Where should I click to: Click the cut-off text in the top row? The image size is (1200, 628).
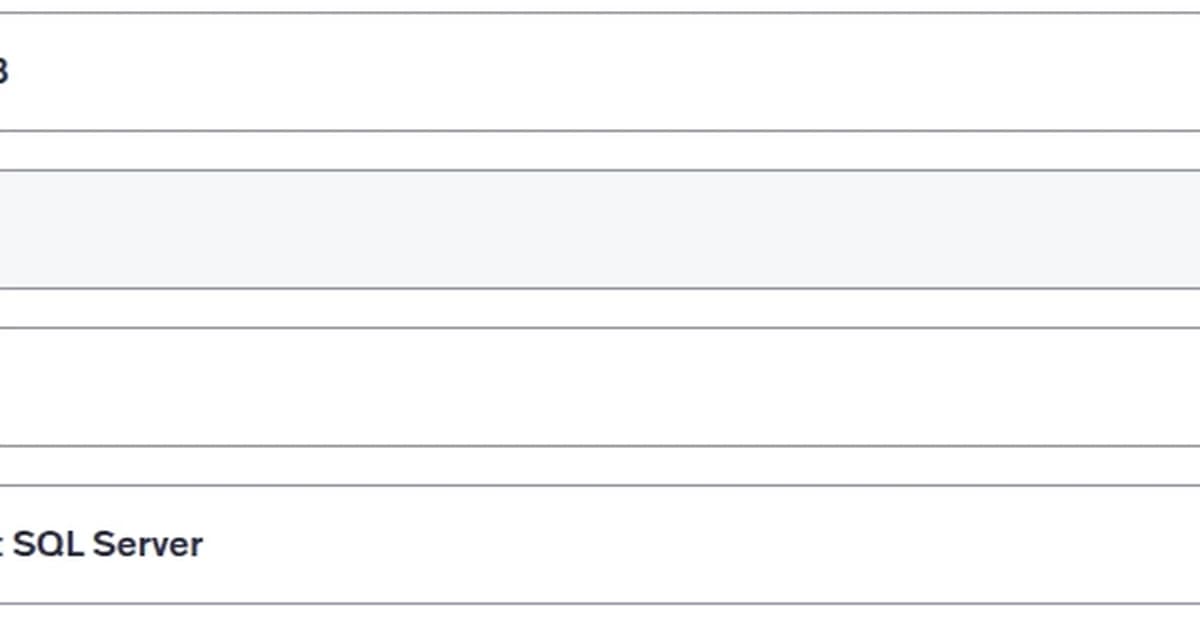pos(3,72)
